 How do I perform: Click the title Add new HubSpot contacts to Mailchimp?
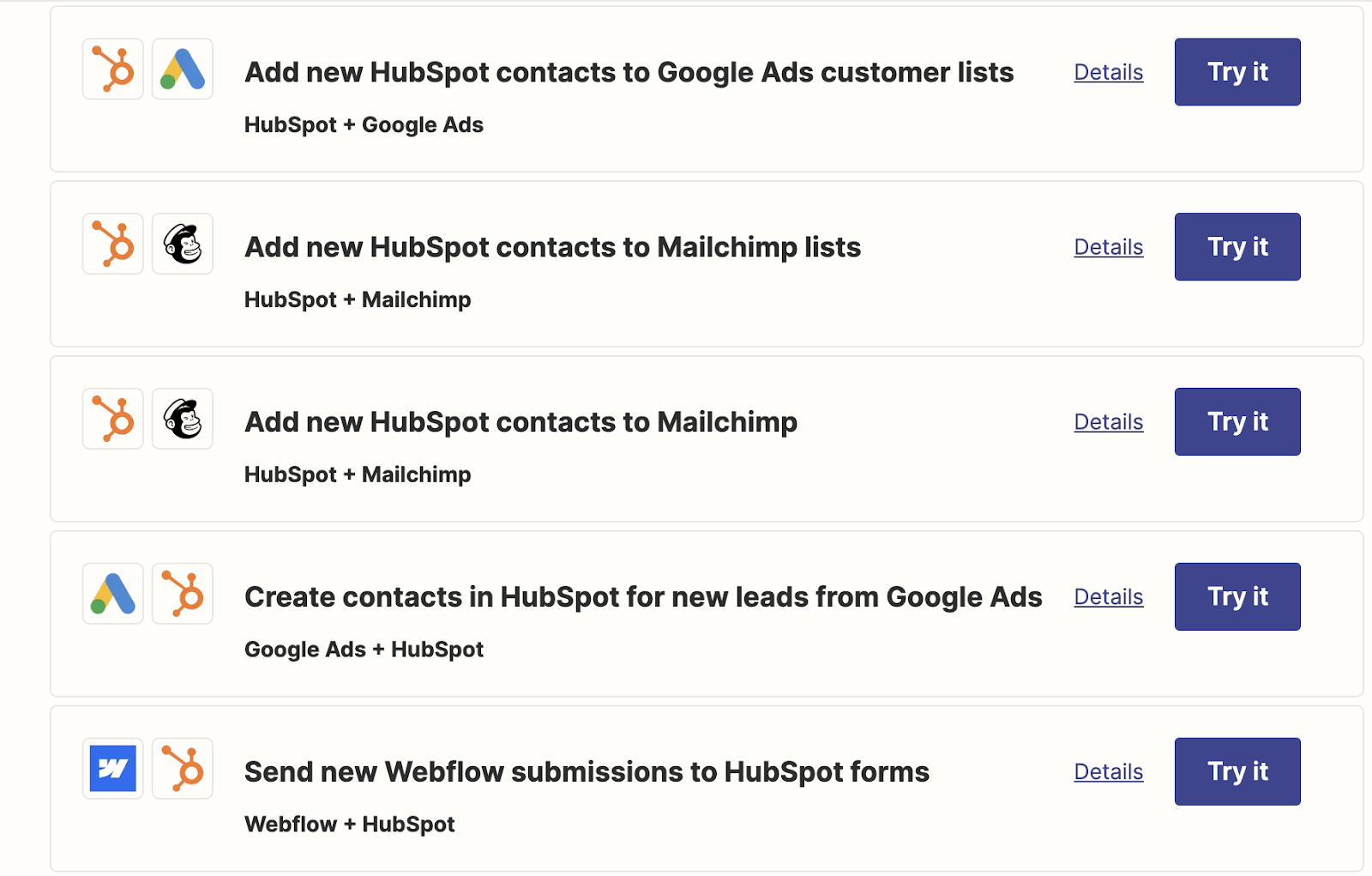(x=521, y=421)
